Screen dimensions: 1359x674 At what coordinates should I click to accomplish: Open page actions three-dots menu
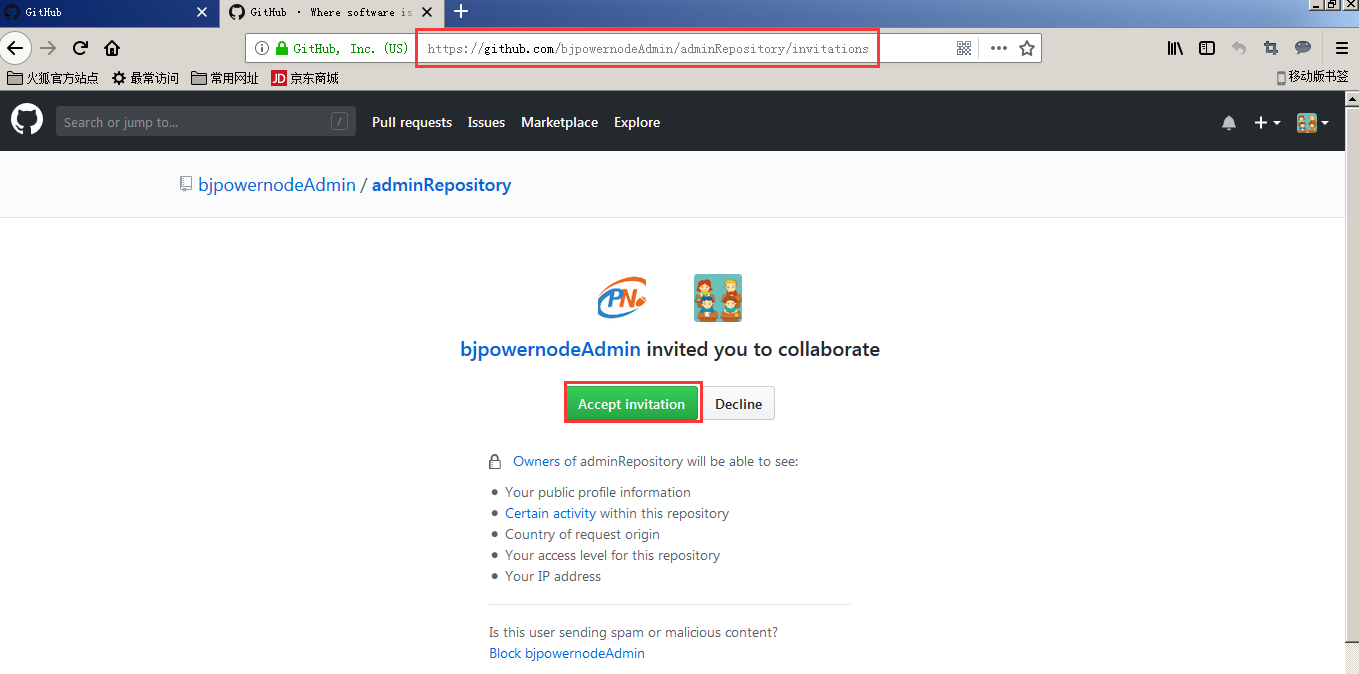click(x=998, y=48)
